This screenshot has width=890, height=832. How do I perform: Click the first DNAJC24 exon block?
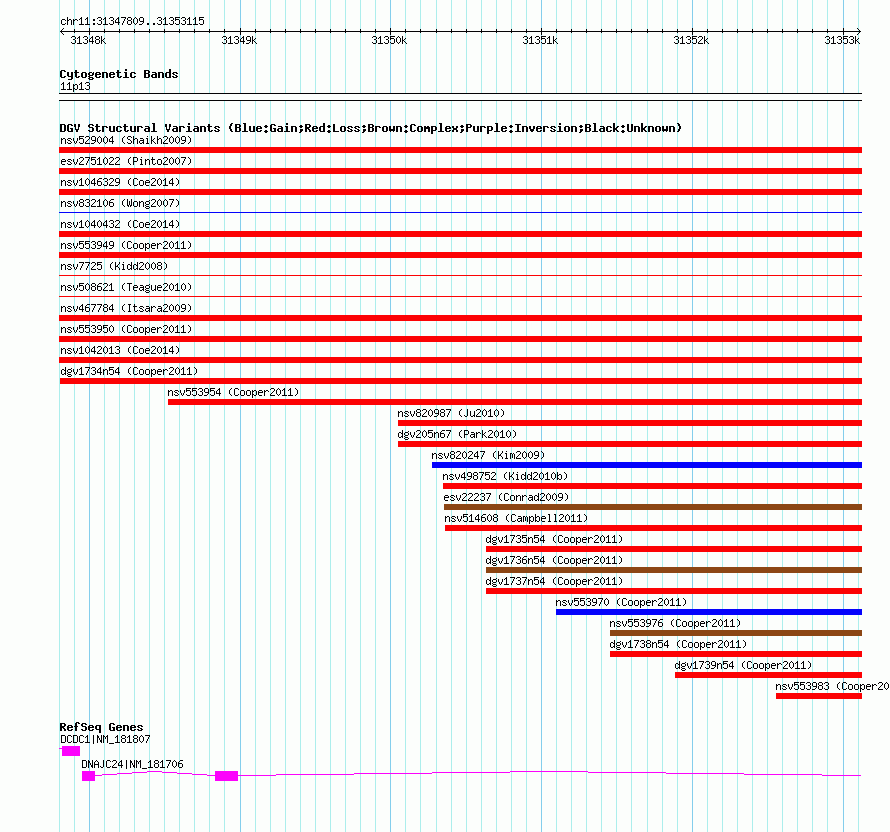pyautogui.click(x=89, y=776)
